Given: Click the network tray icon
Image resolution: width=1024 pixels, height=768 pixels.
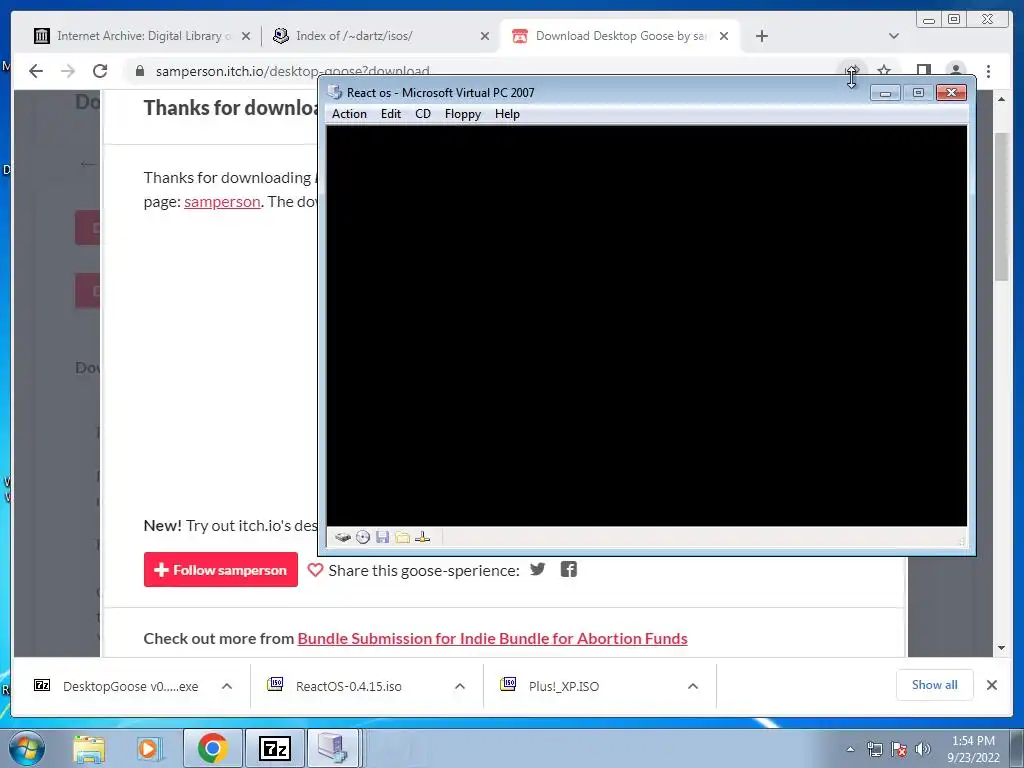Looking at the screenshot, I should [874, 749].
